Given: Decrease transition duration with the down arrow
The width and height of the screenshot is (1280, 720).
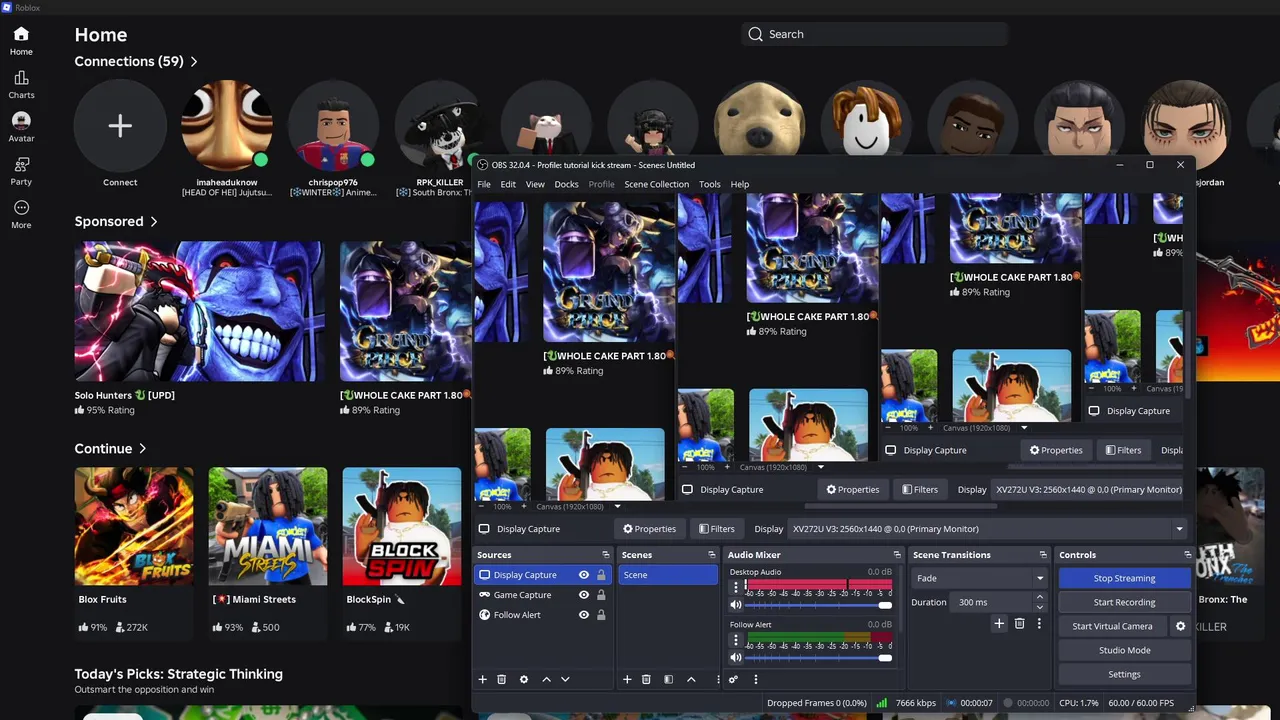Looking at the screenshot, I should point(1040,607).
